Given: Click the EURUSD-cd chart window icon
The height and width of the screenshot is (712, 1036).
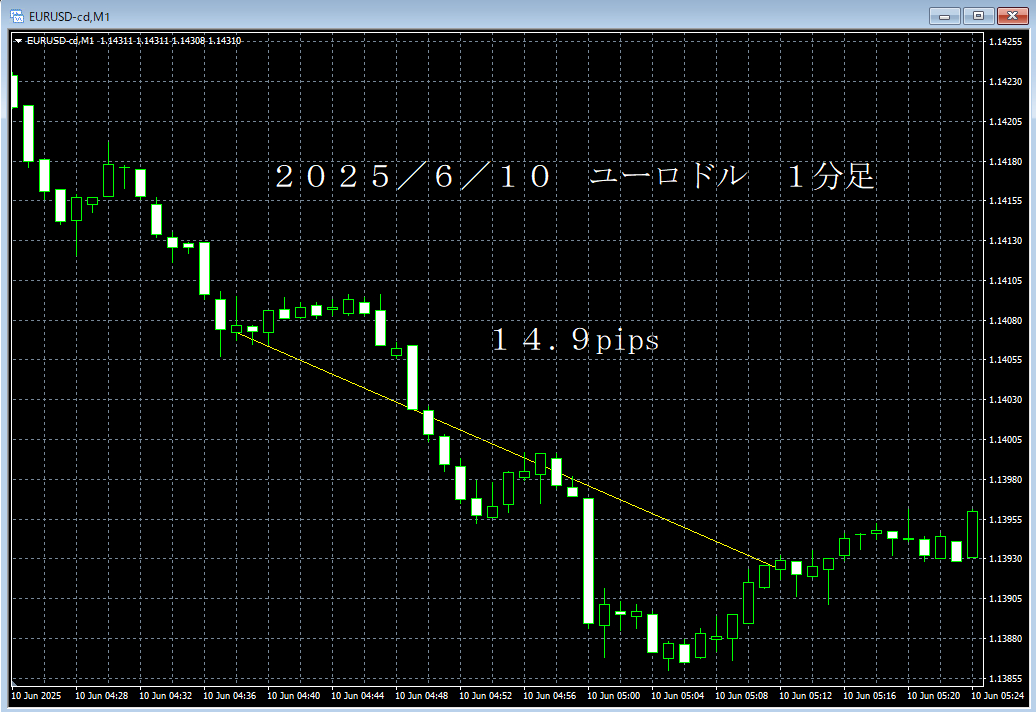Looking at the screenshot, I should point(17,16).
